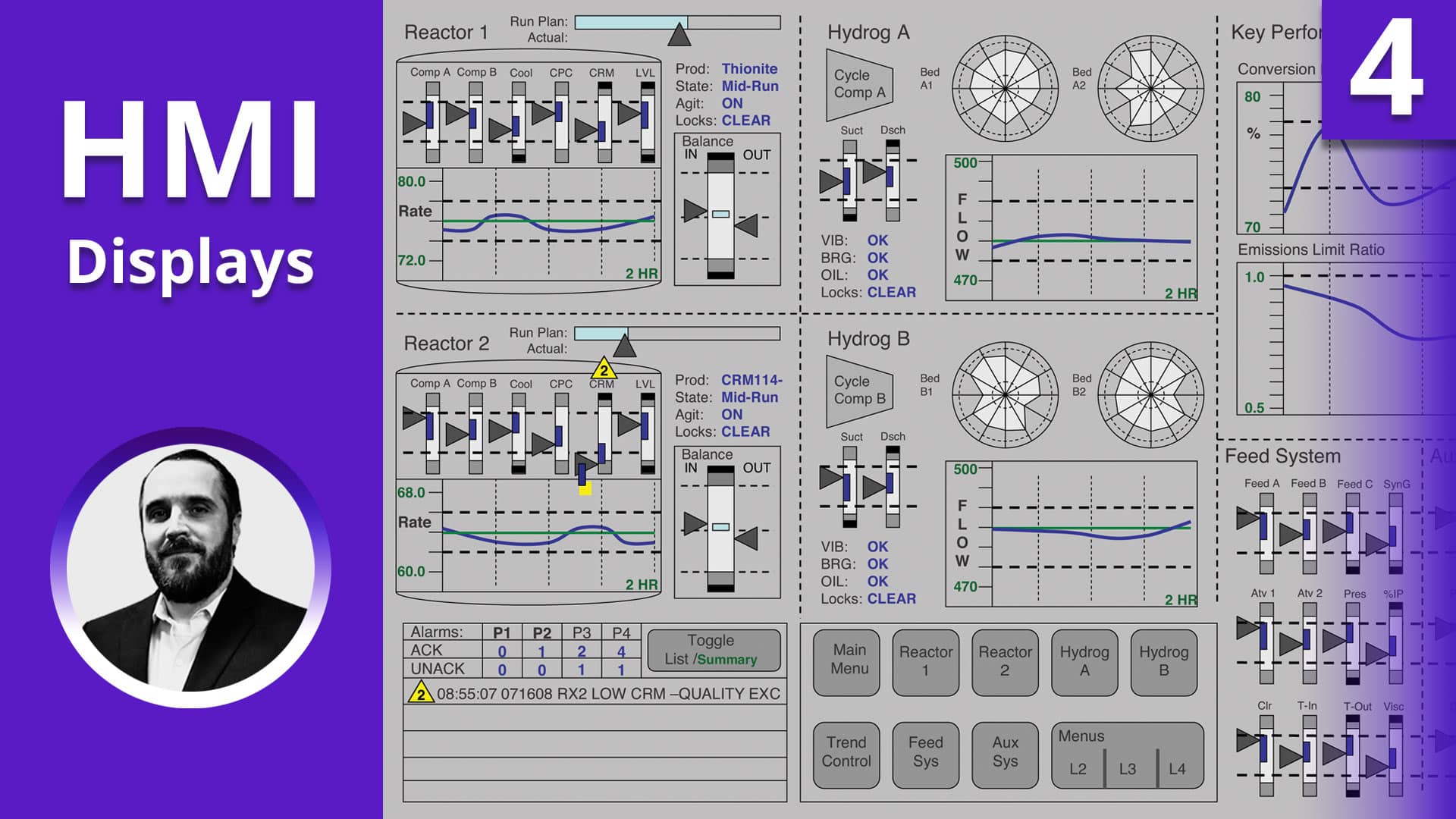Expand the L3 menu
The width and height of the screenshot is (1456, 819).
pos(1127,768)
